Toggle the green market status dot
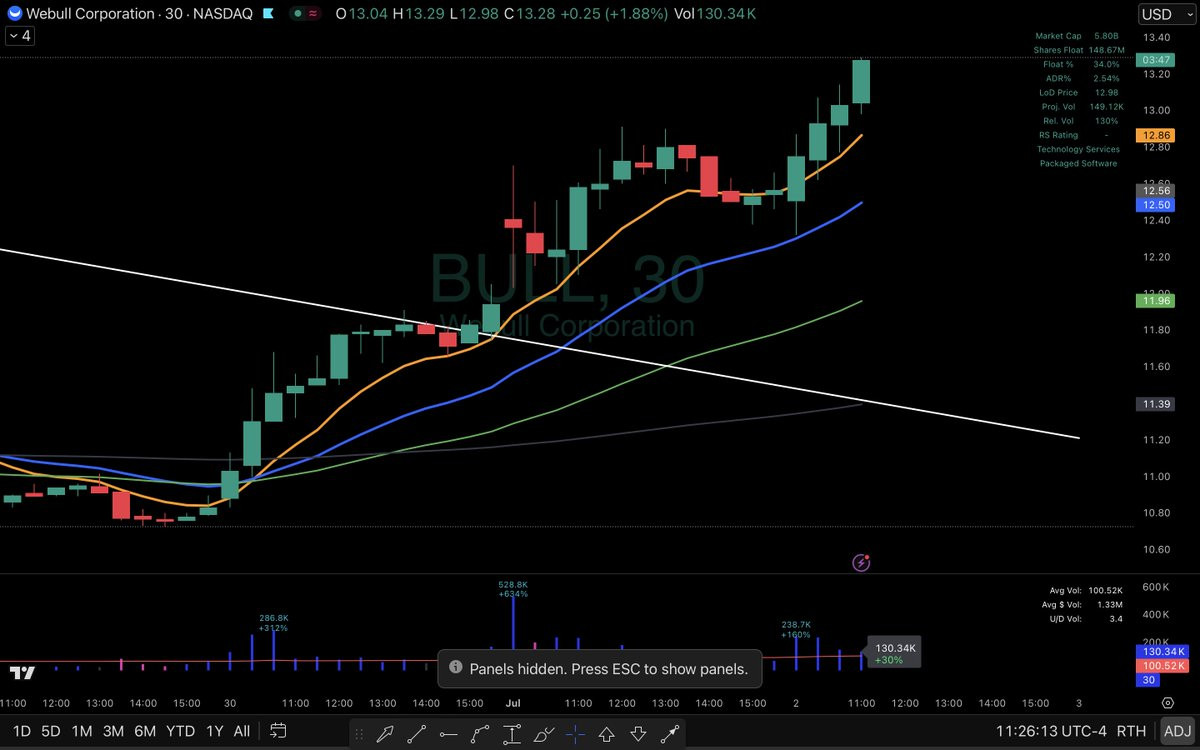 pos(299,14)
